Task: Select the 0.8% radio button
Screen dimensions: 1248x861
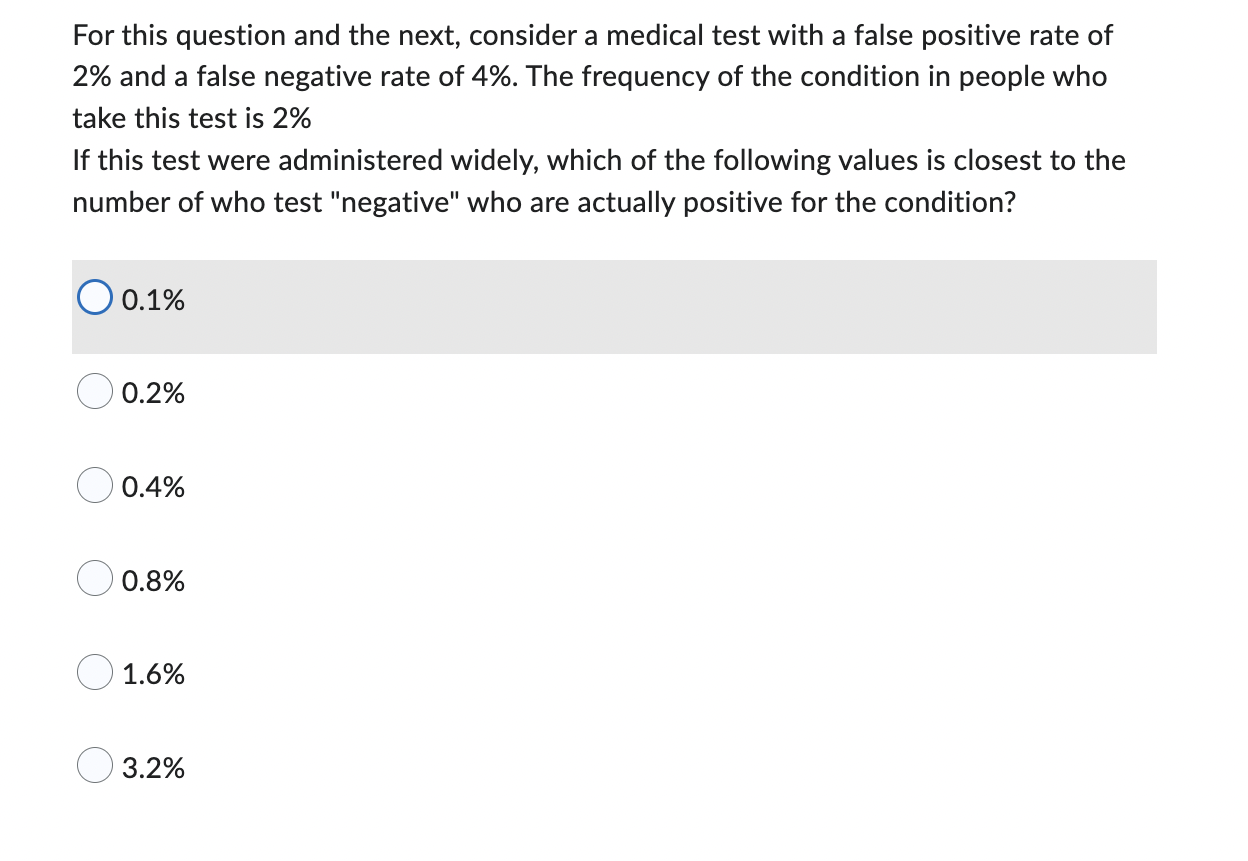Action: pos(94,578)
